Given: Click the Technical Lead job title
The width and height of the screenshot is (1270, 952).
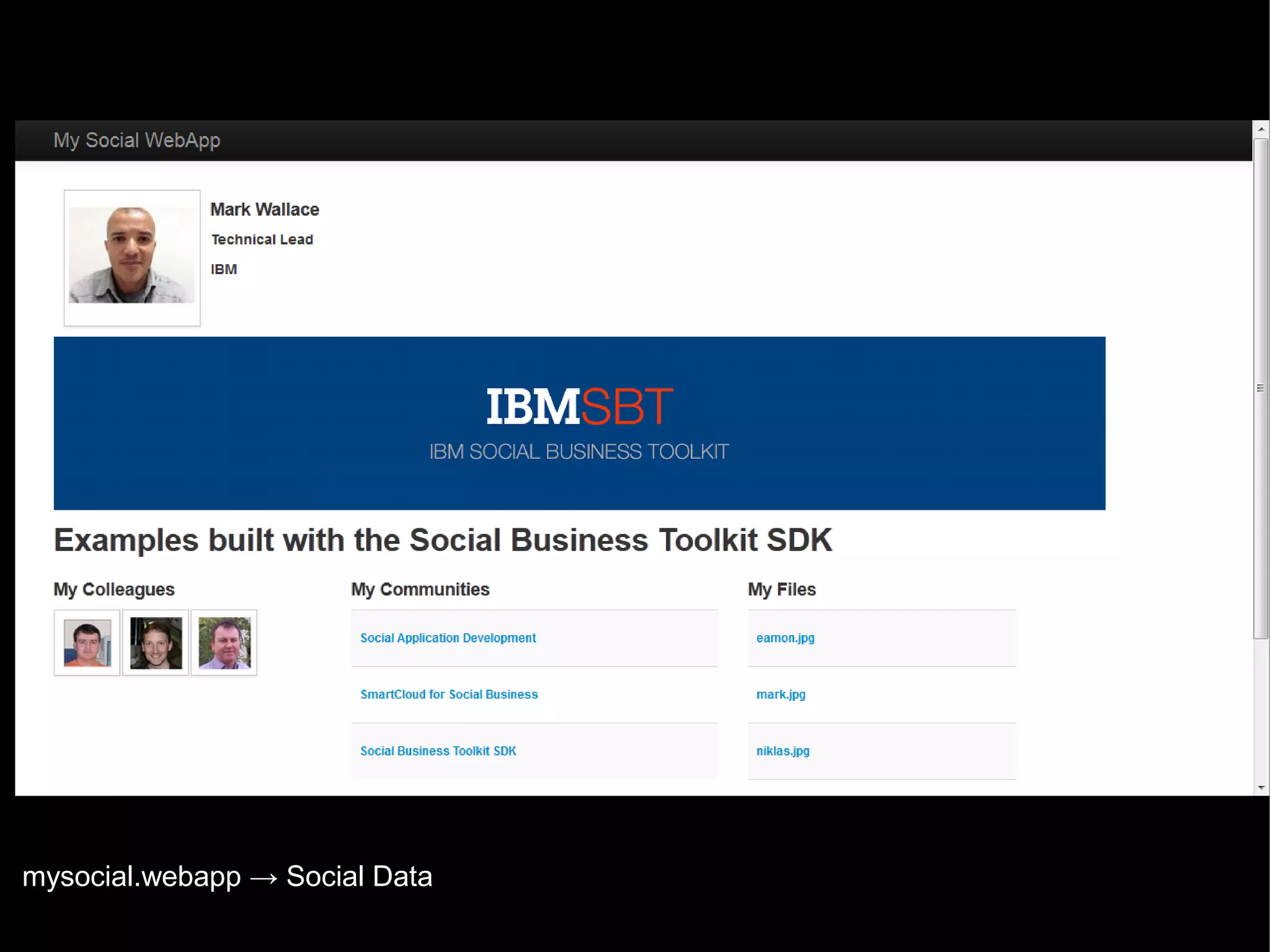Looking at the screenshot, I should coord(262,239).
